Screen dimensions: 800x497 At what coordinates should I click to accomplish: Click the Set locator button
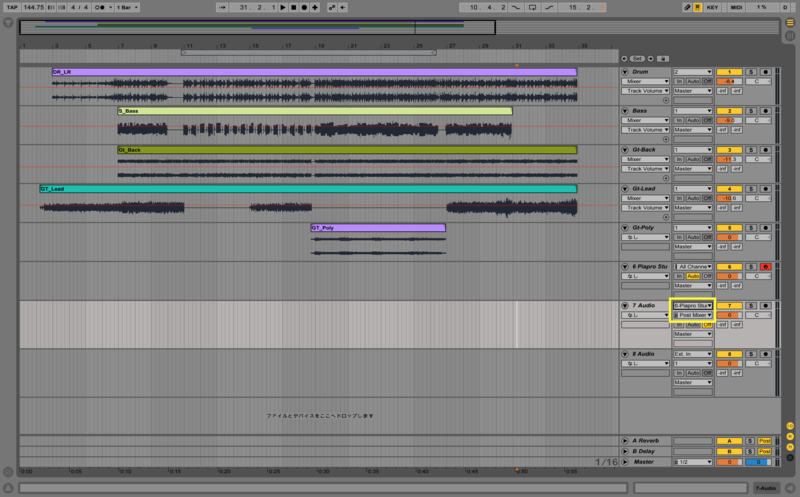tap(637, 59)
